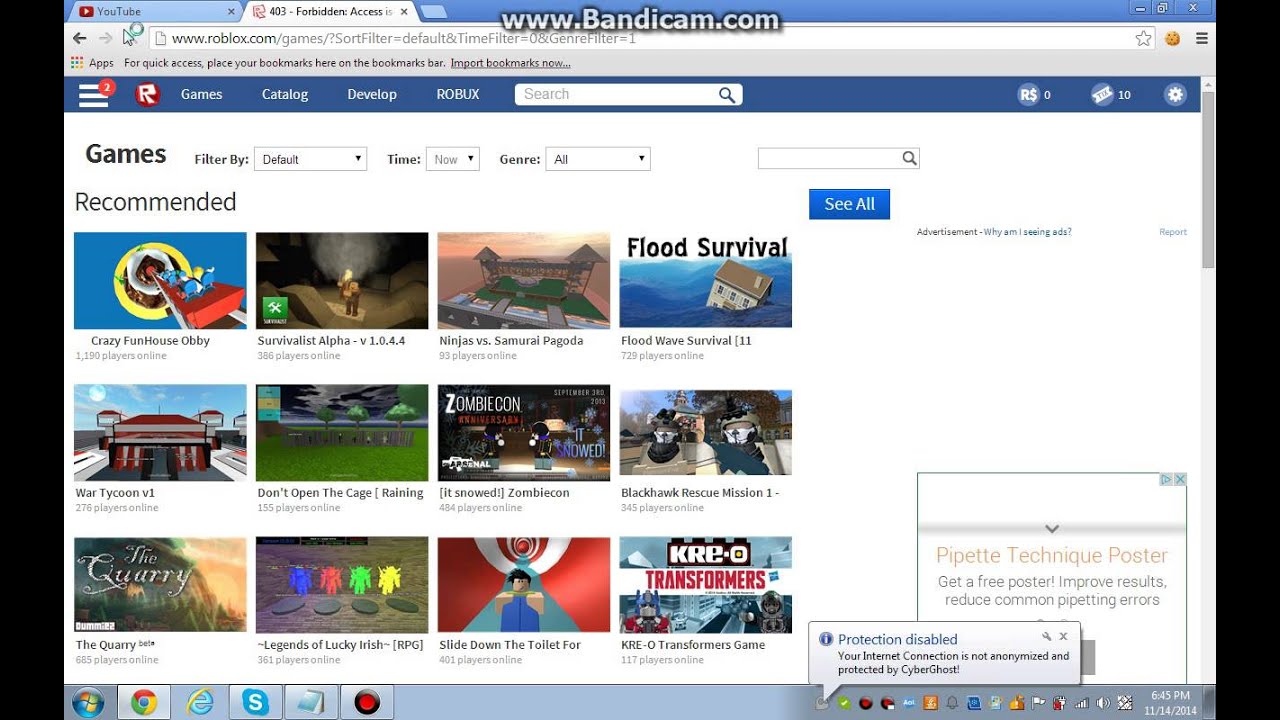Open the War Tycoon v1 title link
1280x720 pixels.
click(115, 493)
